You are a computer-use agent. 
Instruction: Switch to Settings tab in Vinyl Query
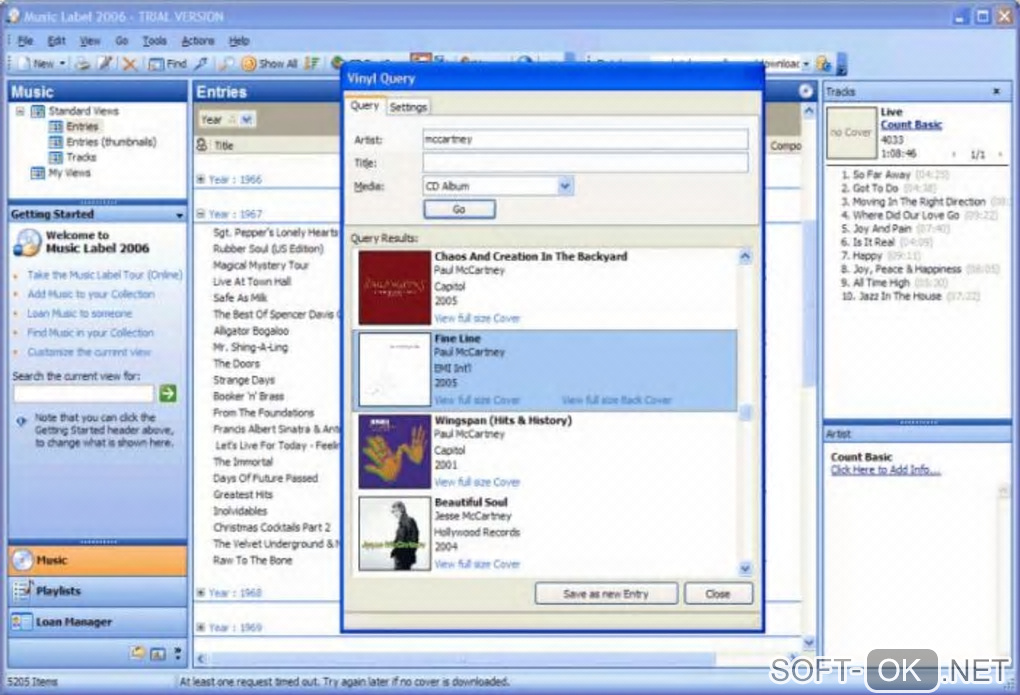pos(409,107)
